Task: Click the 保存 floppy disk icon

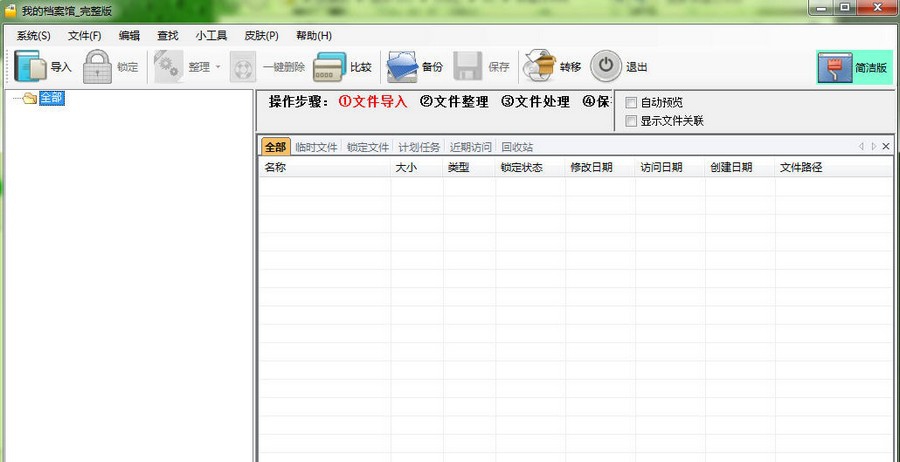Action: point(468,67)
